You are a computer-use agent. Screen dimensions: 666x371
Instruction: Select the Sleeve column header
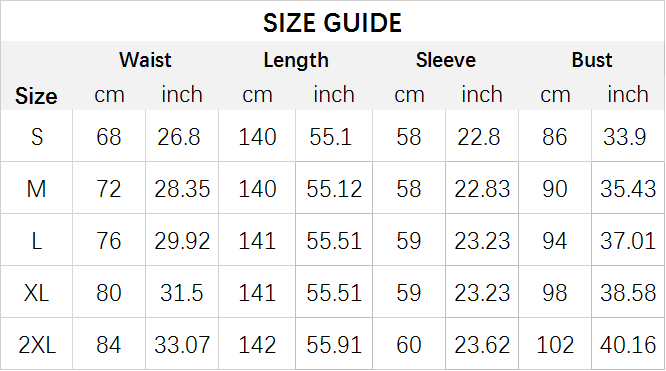[446, 60]
